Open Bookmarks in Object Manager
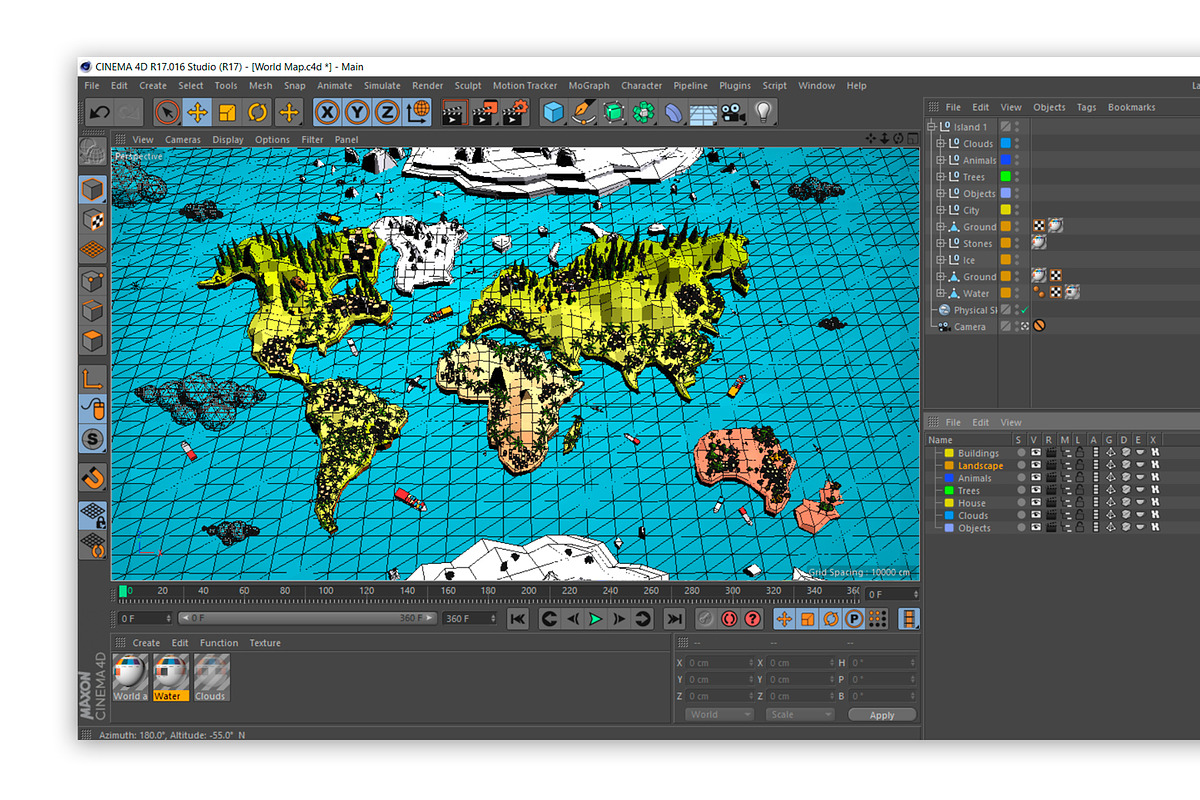 pyautogui.click(x=1131, y=107)
